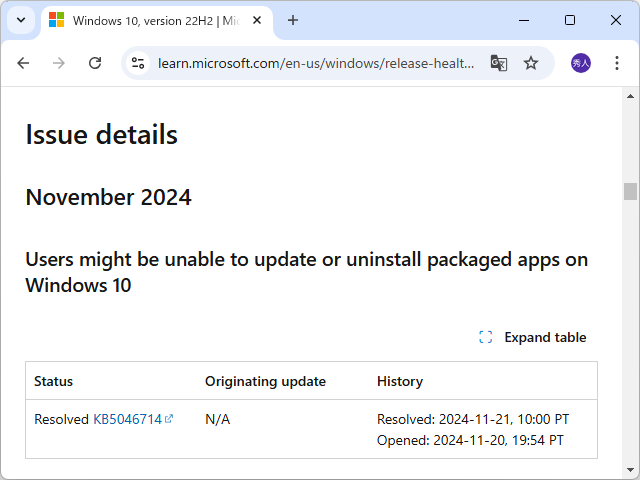
Task: Reload the current page
Action: coord(95,63)
